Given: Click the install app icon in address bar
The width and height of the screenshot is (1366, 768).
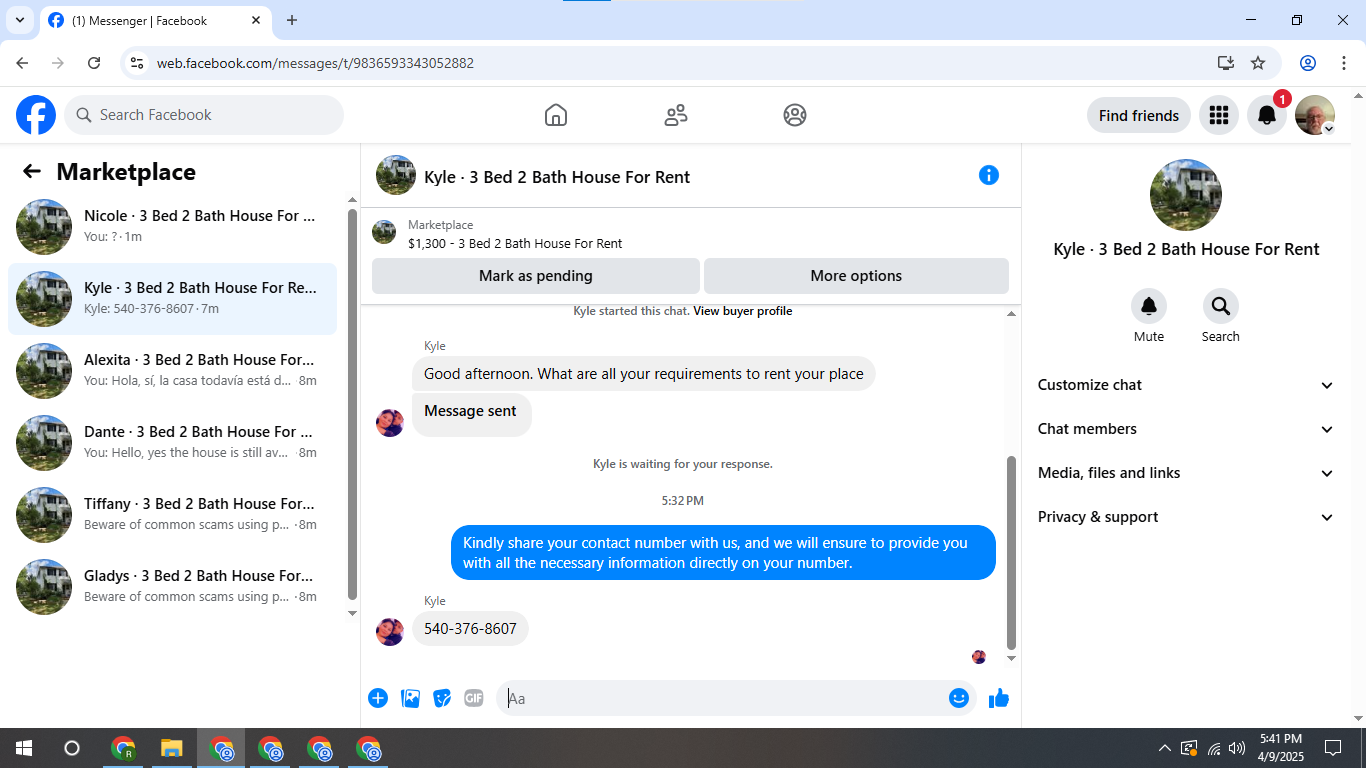Looking at the screenshot, I should pos(1226,63).
